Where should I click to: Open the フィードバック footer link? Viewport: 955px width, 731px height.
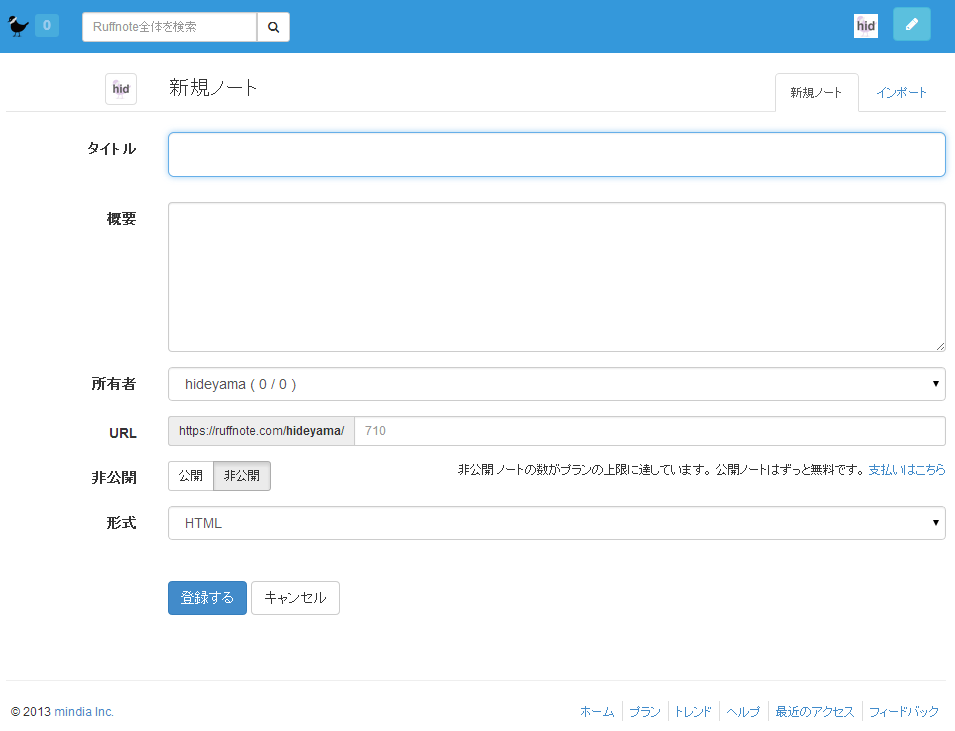point(903,712)
